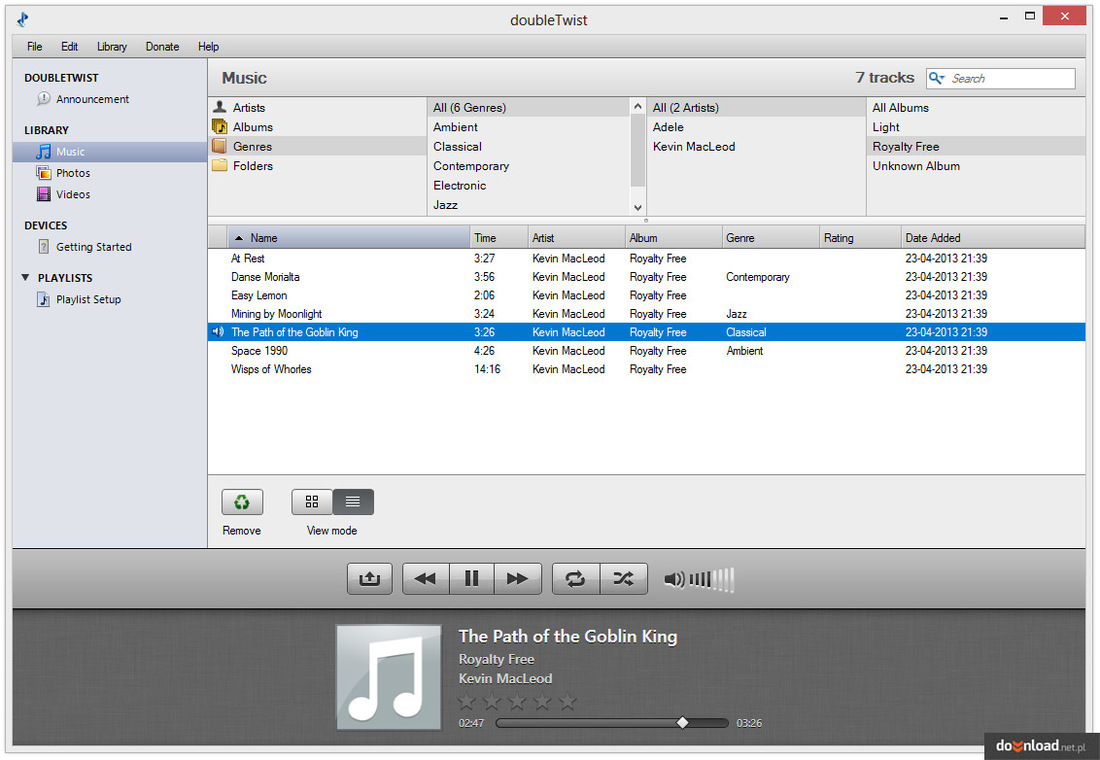1100x760 pixels.
Task: Select All (6 Genres) filter
Action: click(x=529, y=107)
